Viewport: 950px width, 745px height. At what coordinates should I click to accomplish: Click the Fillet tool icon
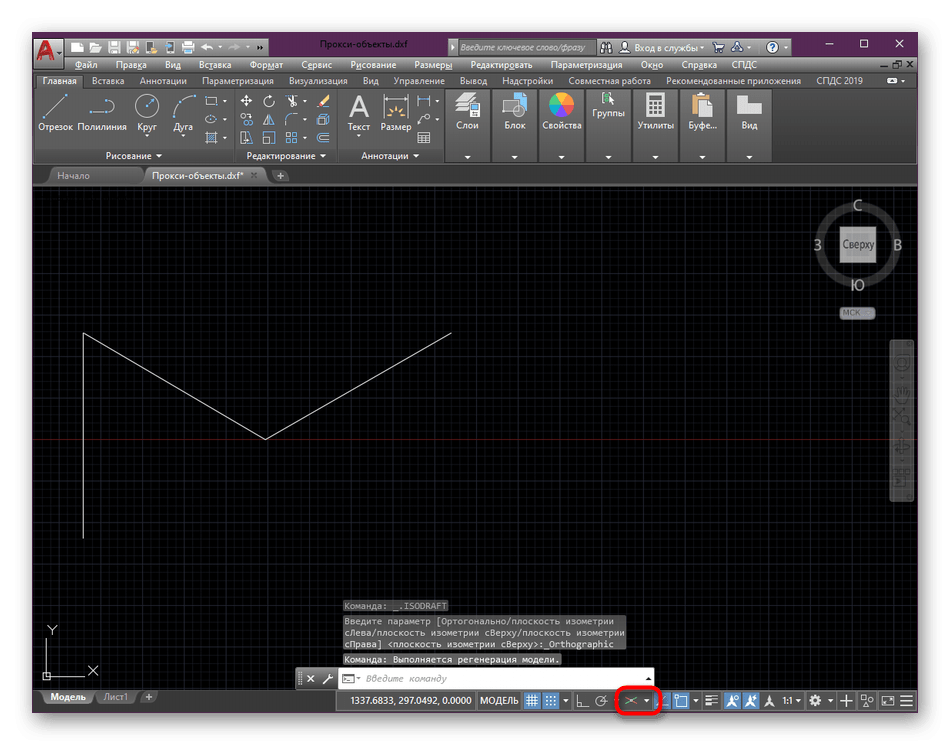pyautogui.click(x=292, y=119)
